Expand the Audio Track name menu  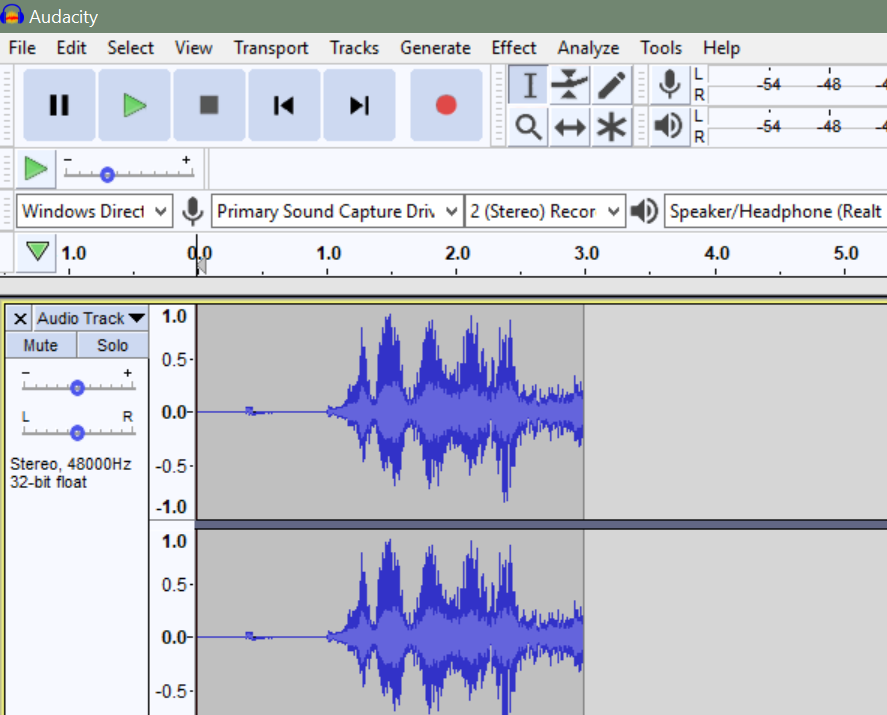click(x=89, y=318)
